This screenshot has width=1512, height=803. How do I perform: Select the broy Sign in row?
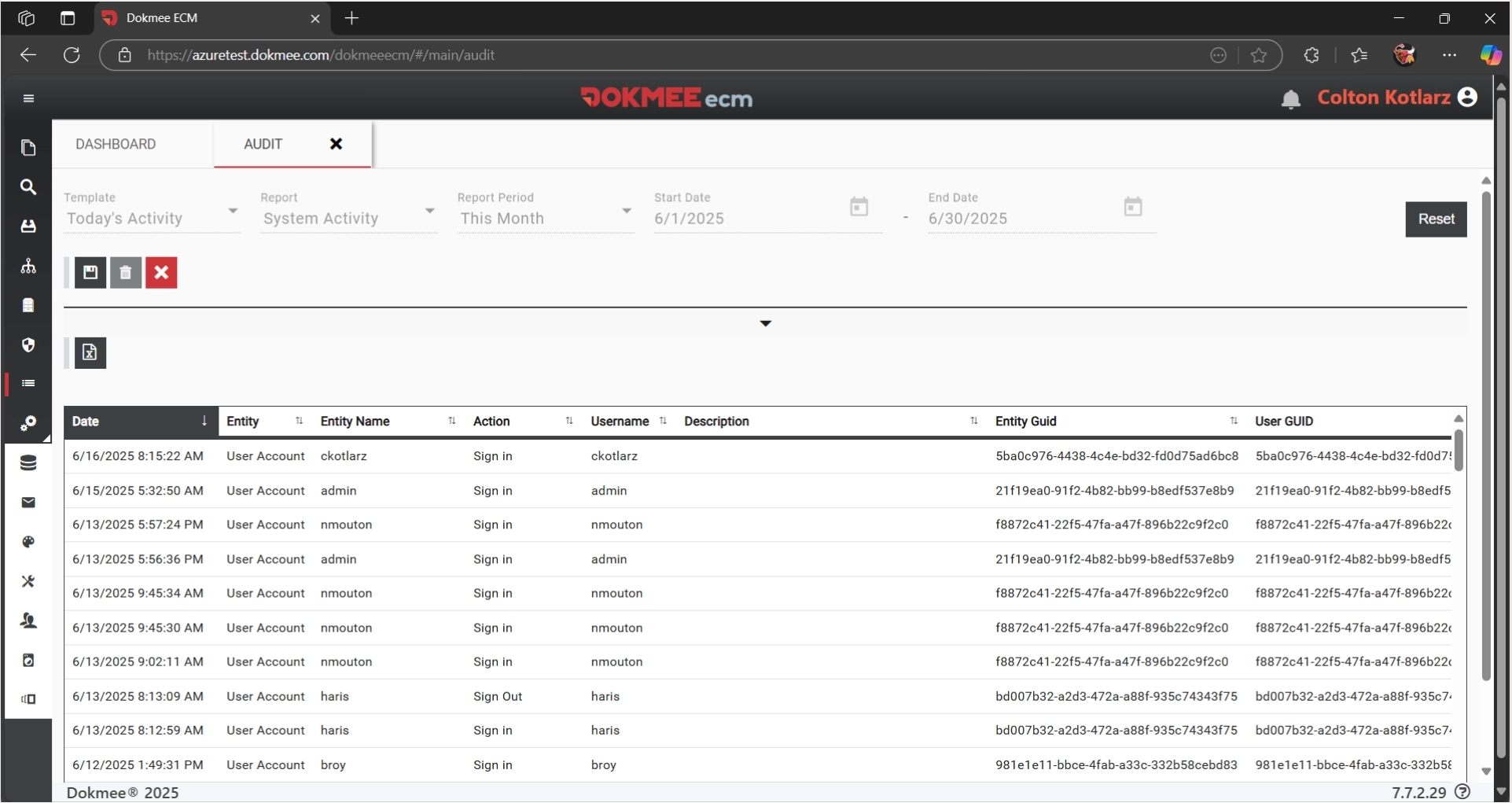click(758, 765)
